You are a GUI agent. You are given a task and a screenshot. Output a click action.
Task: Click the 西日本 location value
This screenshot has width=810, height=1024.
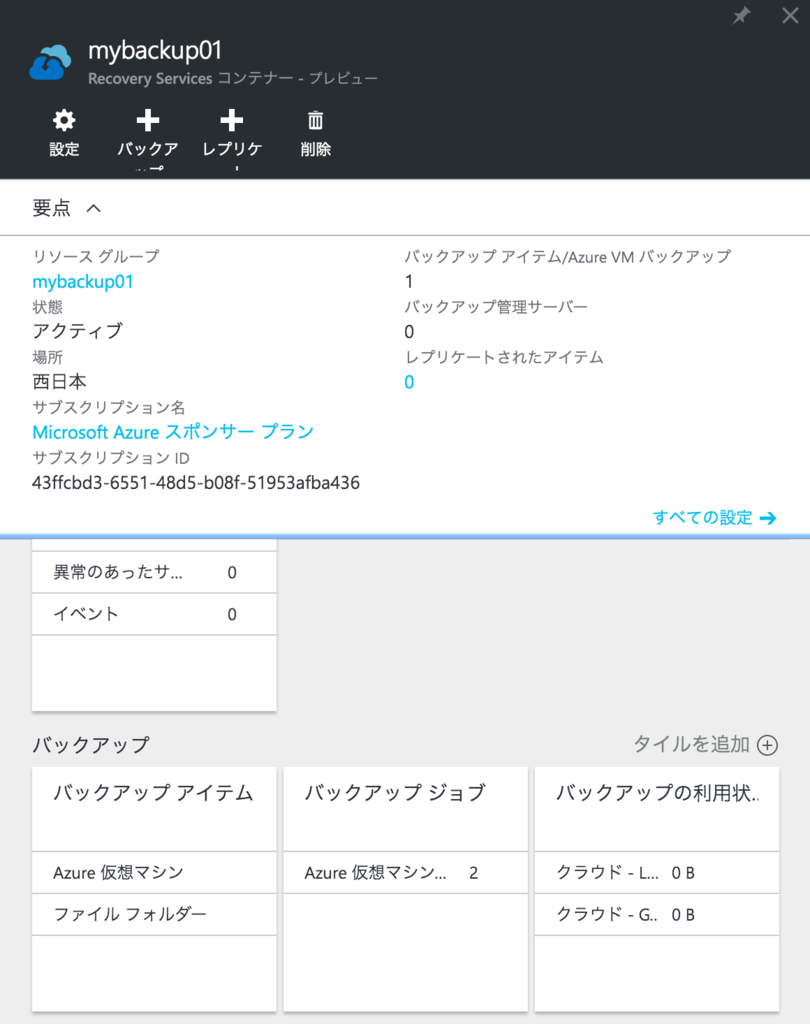tap(59, 381)
